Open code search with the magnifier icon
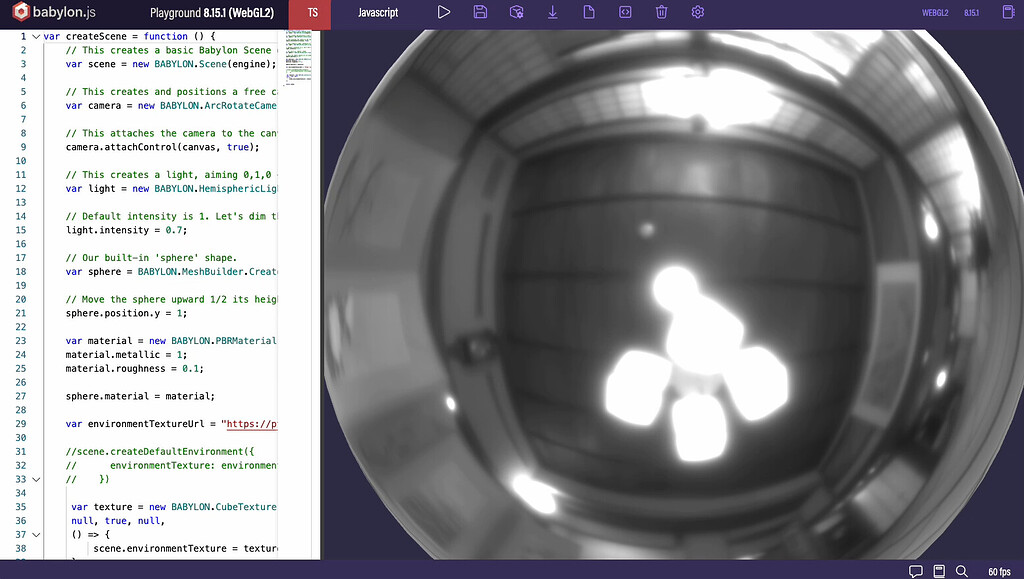Viewport: 1024px width, 579px height. 962,570
